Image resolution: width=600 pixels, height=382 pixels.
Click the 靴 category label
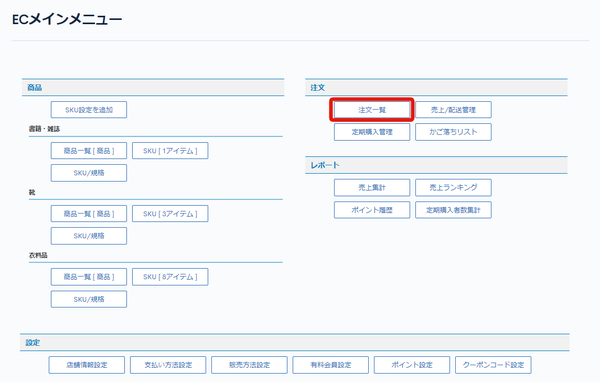click(32, 192)
